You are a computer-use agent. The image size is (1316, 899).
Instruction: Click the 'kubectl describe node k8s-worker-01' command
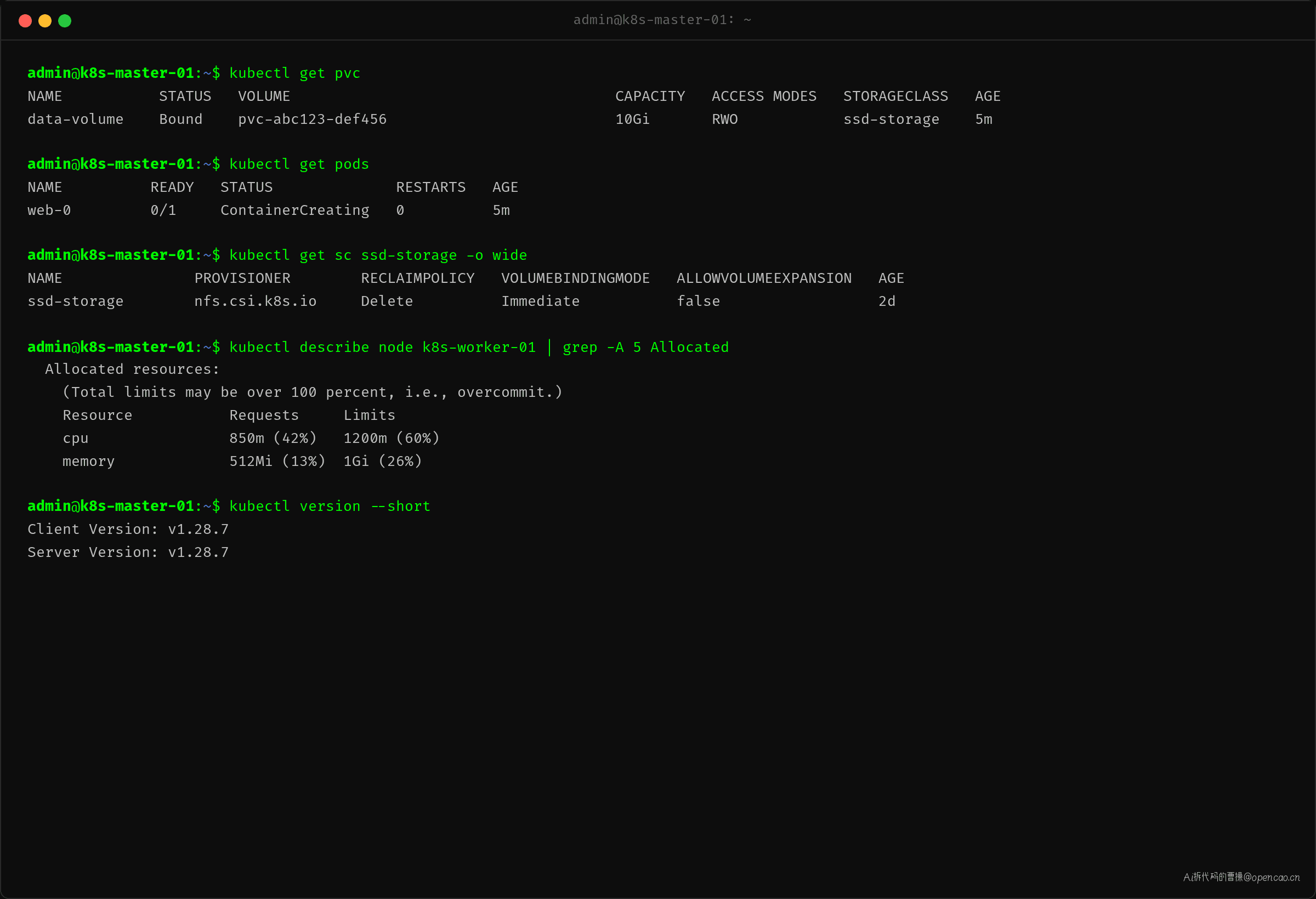pos(382,347)
